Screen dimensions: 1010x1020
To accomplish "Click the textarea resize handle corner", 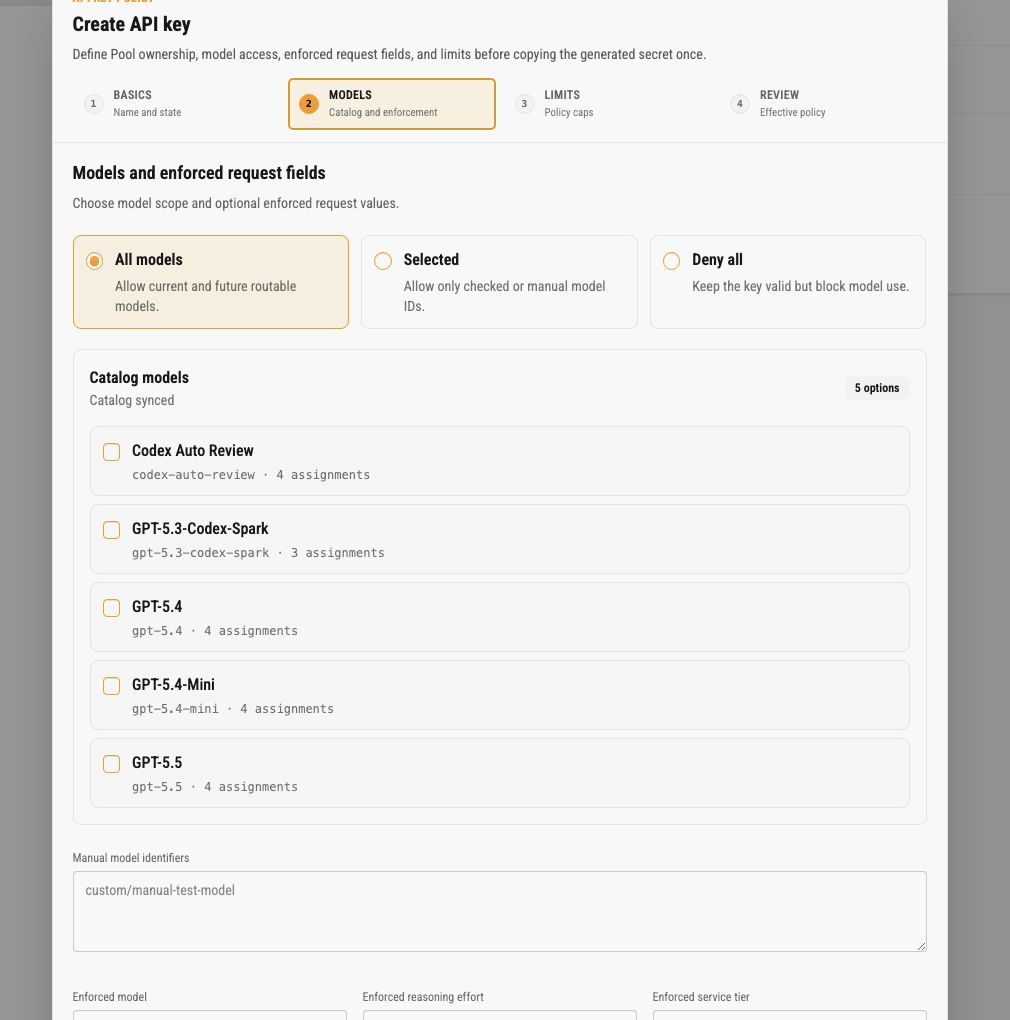I will tap(921, 946).
